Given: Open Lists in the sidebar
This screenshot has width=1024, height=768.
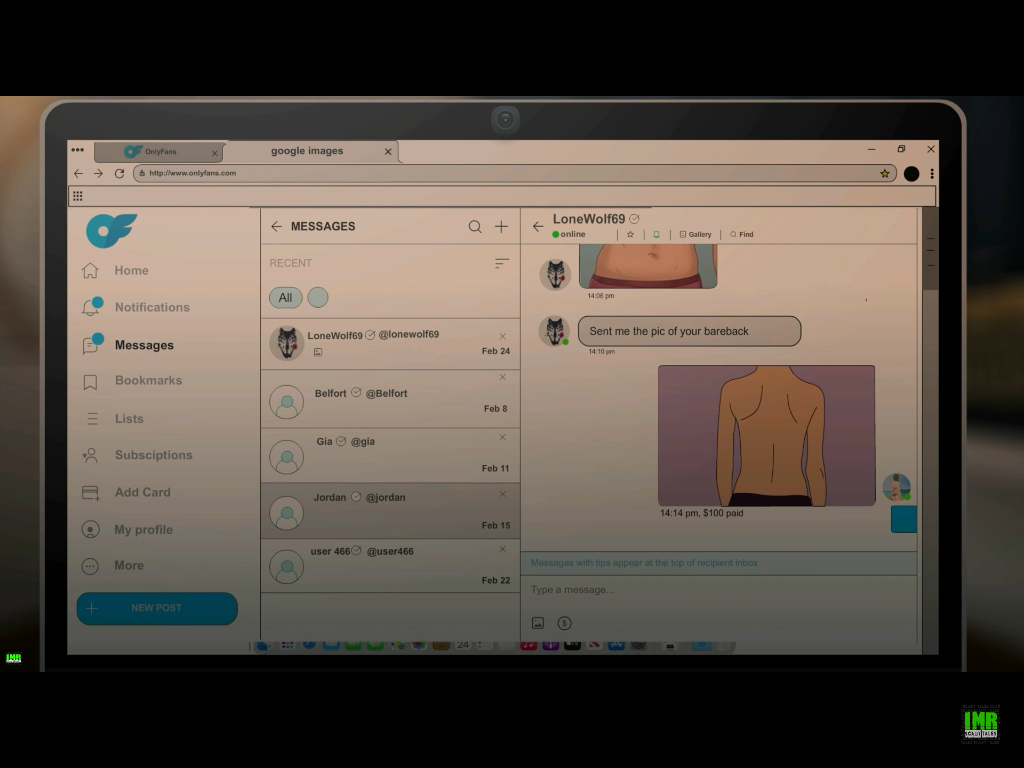Looking at the screenshot, I should (112, 419).
